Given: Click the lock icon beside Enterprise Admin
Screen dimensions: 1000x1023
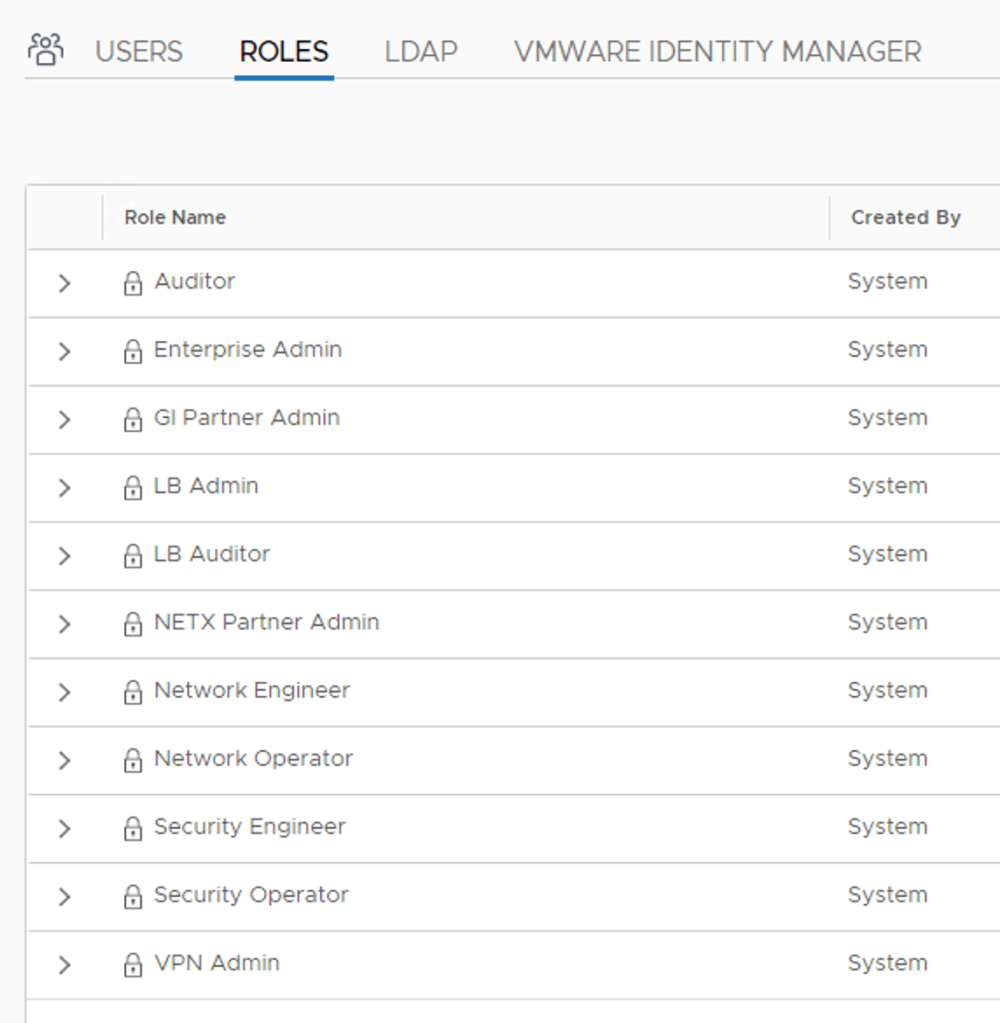Looking at the screenshot, I should pyautogui.click(x=133, y=351).
